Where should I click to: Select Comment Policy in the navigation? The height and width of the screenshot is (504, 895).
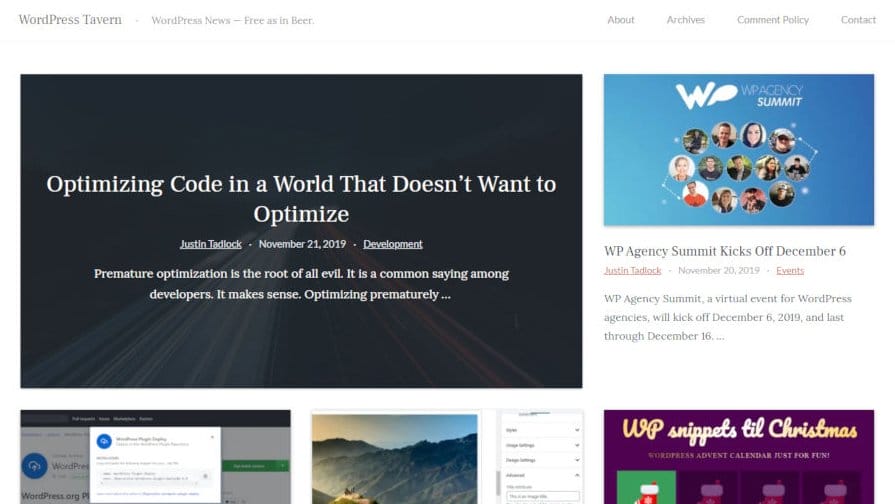772,20
